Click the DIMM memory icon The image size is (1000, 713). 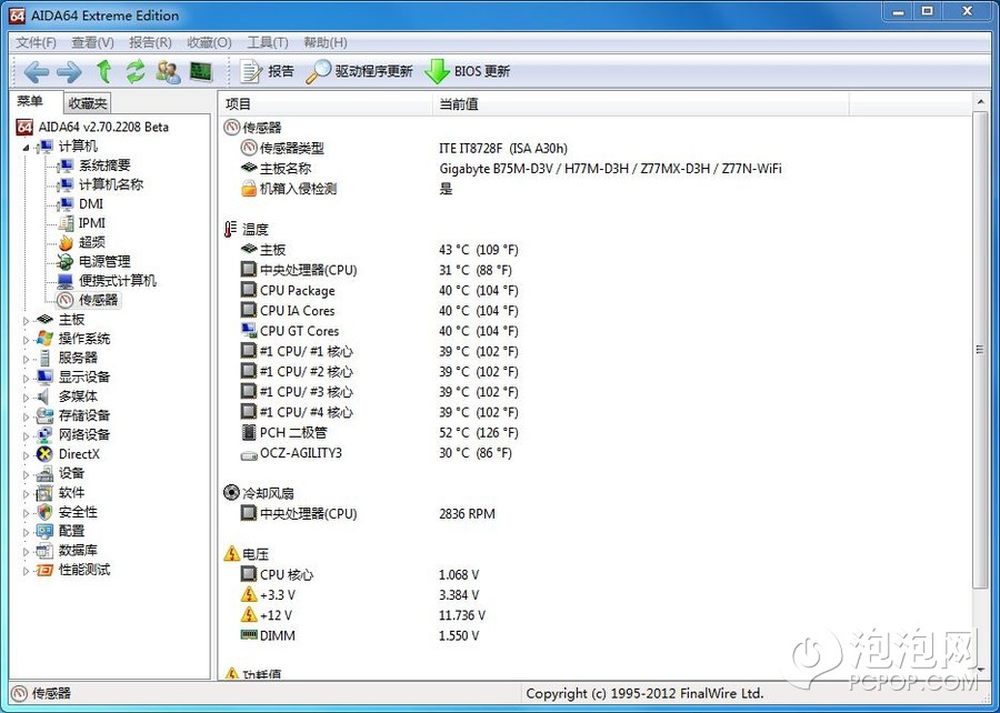point(249,635)
